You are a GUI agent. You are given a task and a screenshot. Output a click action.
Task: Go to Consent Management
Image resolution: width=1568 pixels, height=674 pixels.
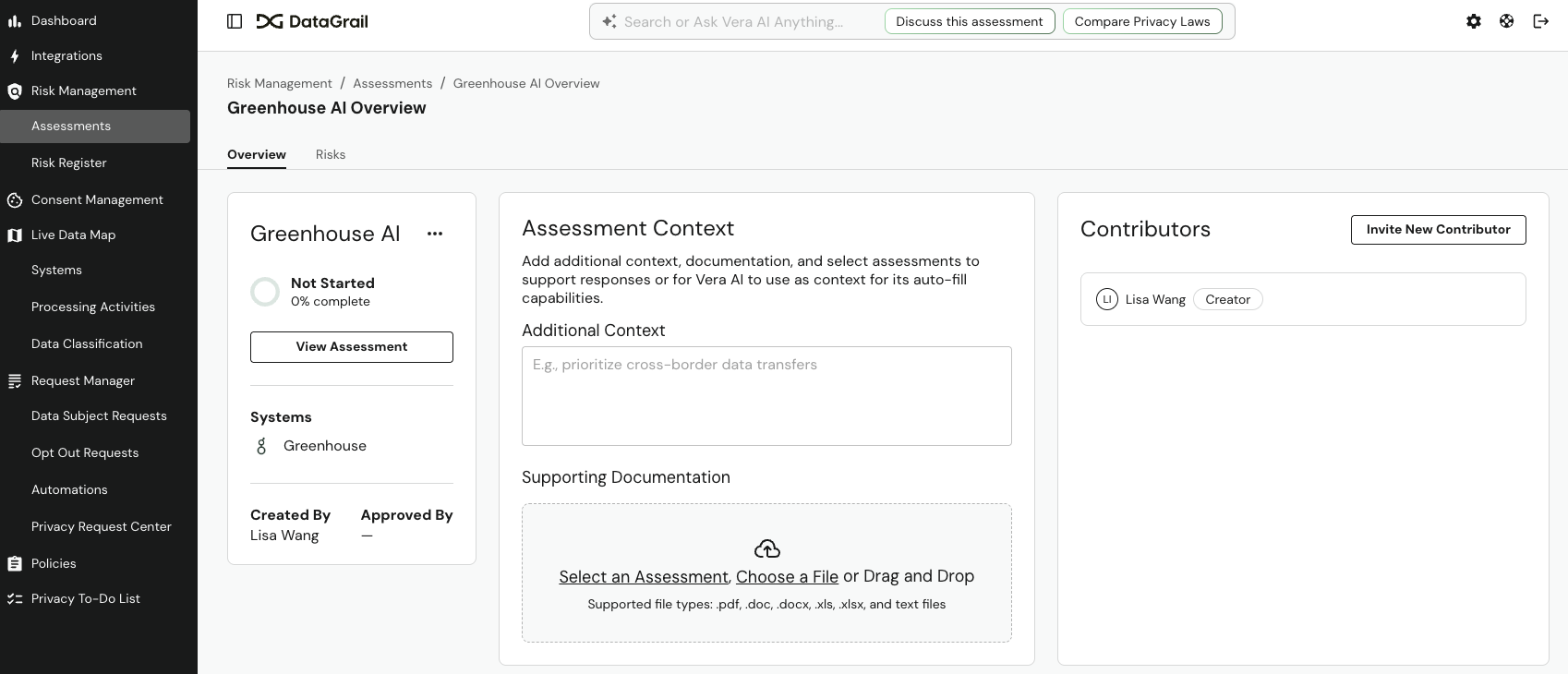pyautogui.click(x=97, y=199)
